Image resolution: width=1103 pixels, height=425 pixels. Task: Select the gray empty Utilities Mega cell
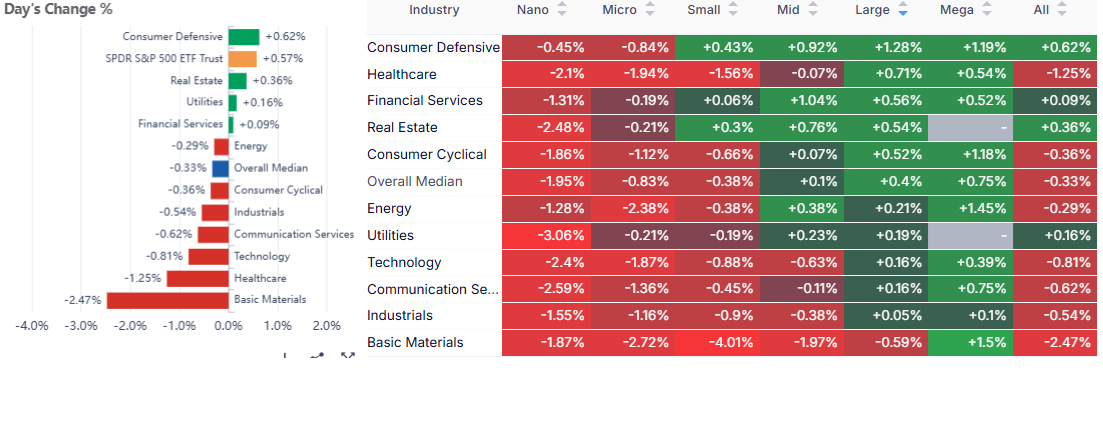coord(970,235)
